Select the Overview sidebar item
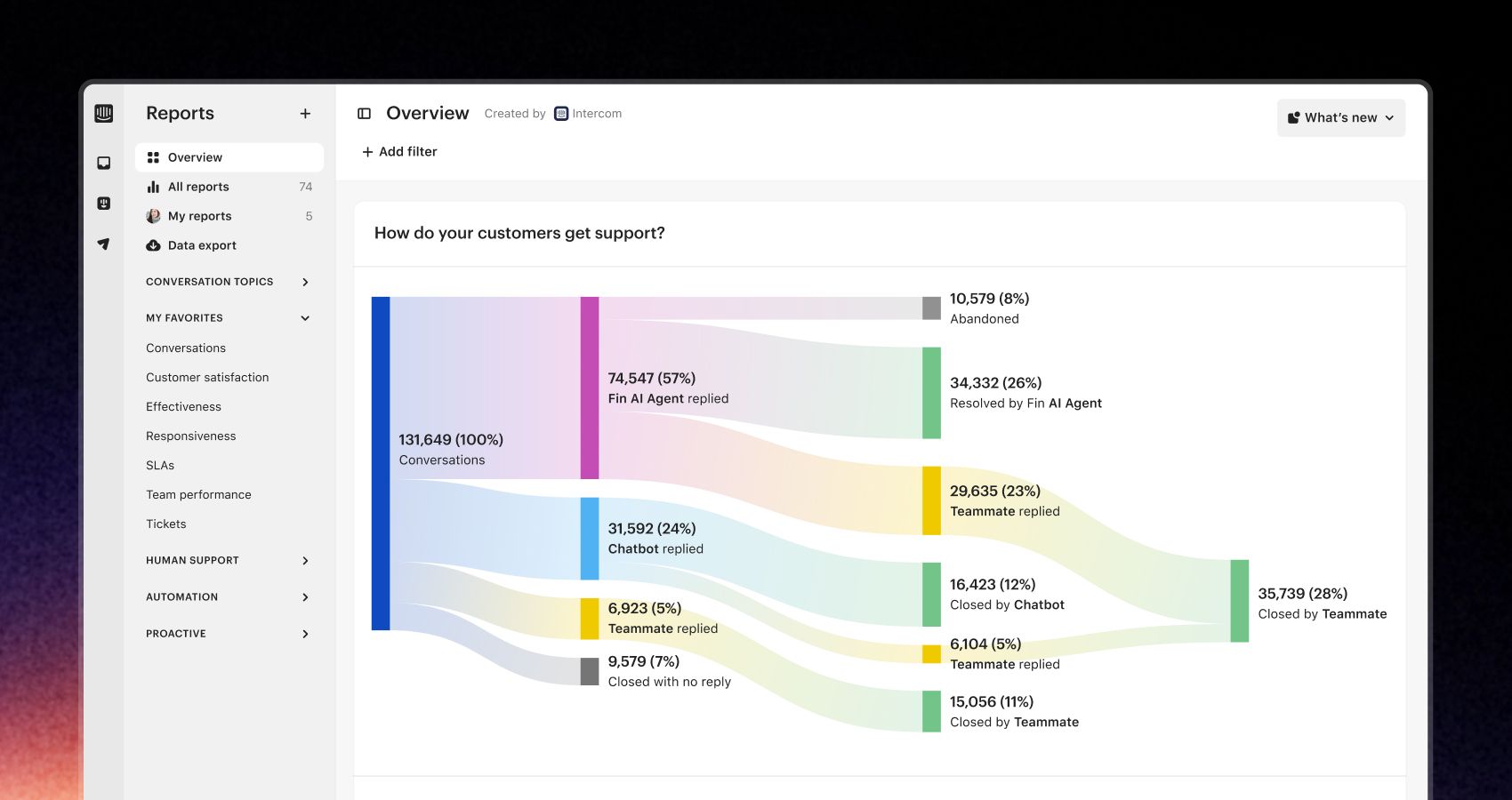 [195, 157]
